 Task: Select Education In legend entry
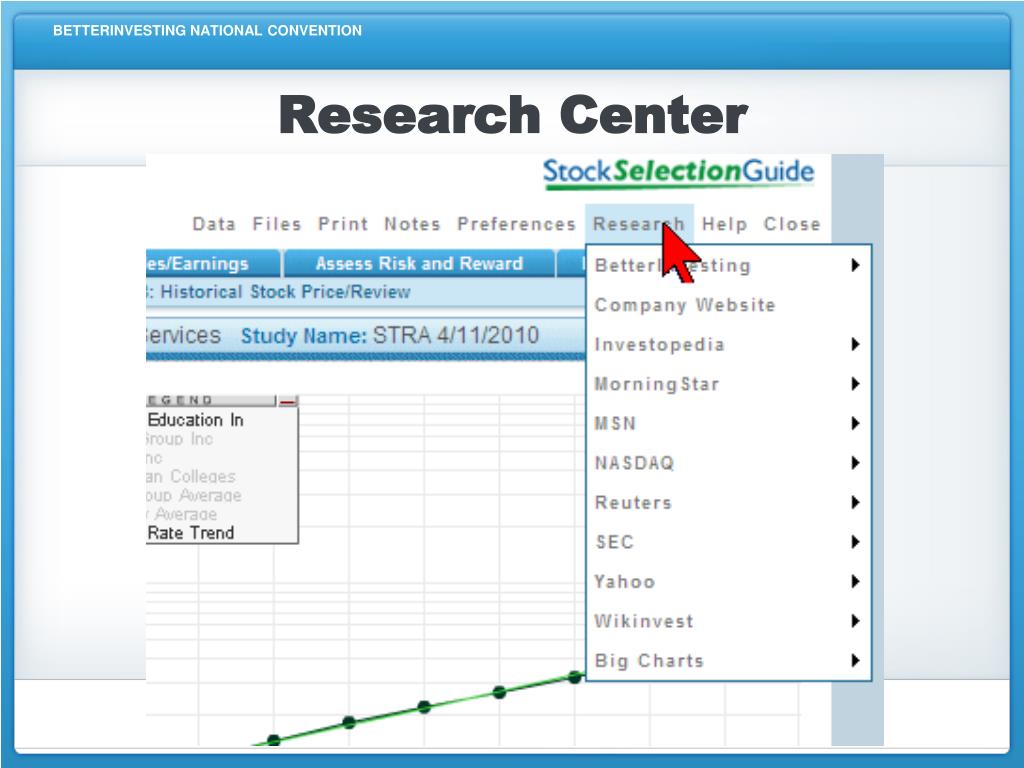point(195,420)
